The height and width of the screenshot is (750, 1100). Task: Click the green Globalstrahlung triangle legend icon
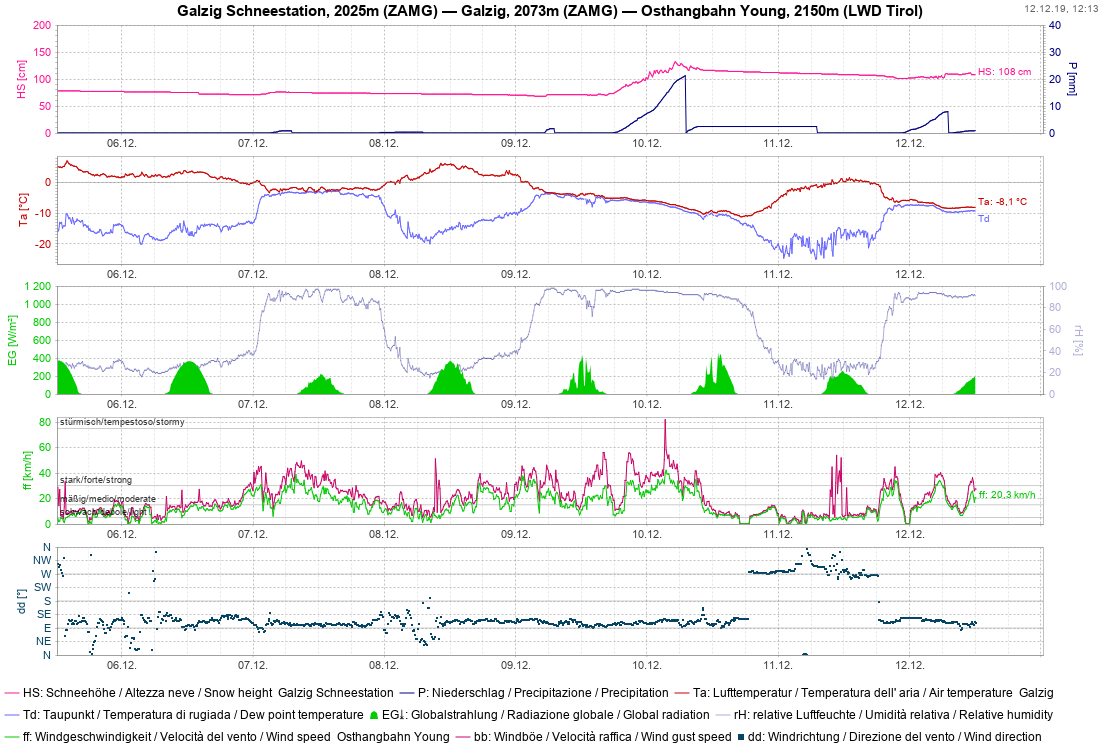click(x=376, y=715)
